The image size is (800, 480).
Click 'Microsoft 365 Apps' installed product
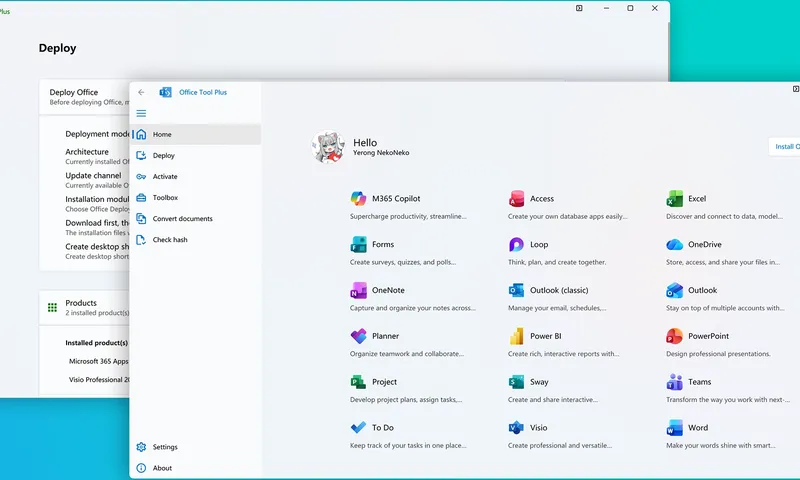98,361
